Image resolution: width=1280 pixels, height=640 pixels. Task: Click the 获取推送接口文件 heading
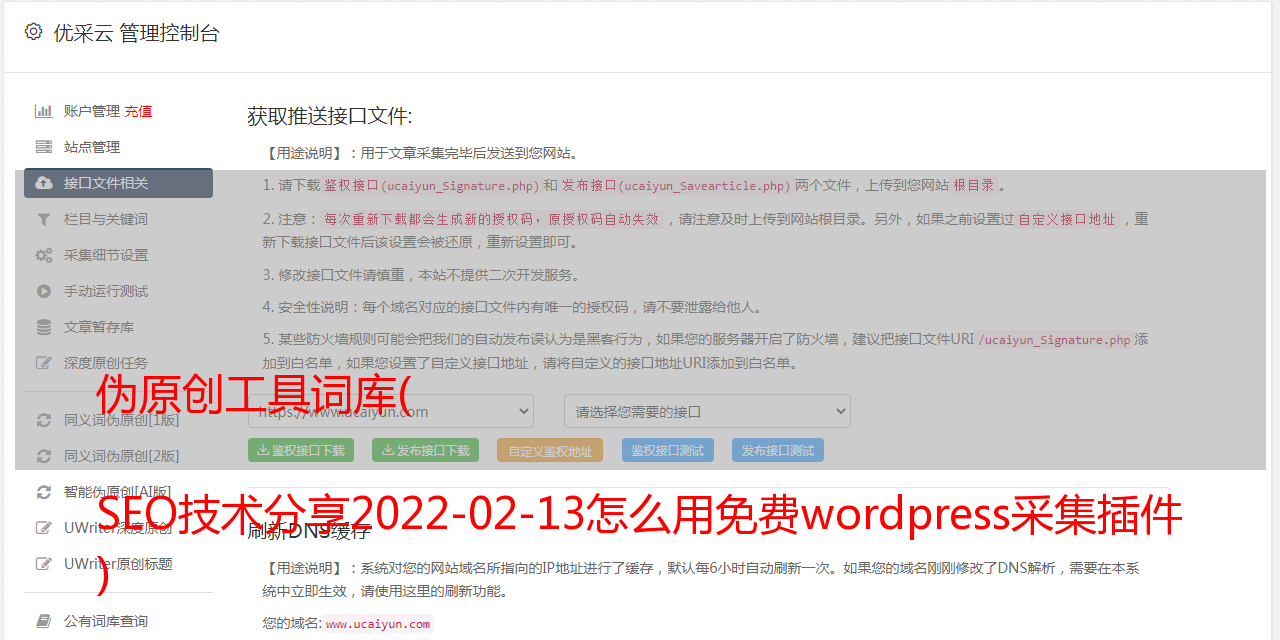330,116
